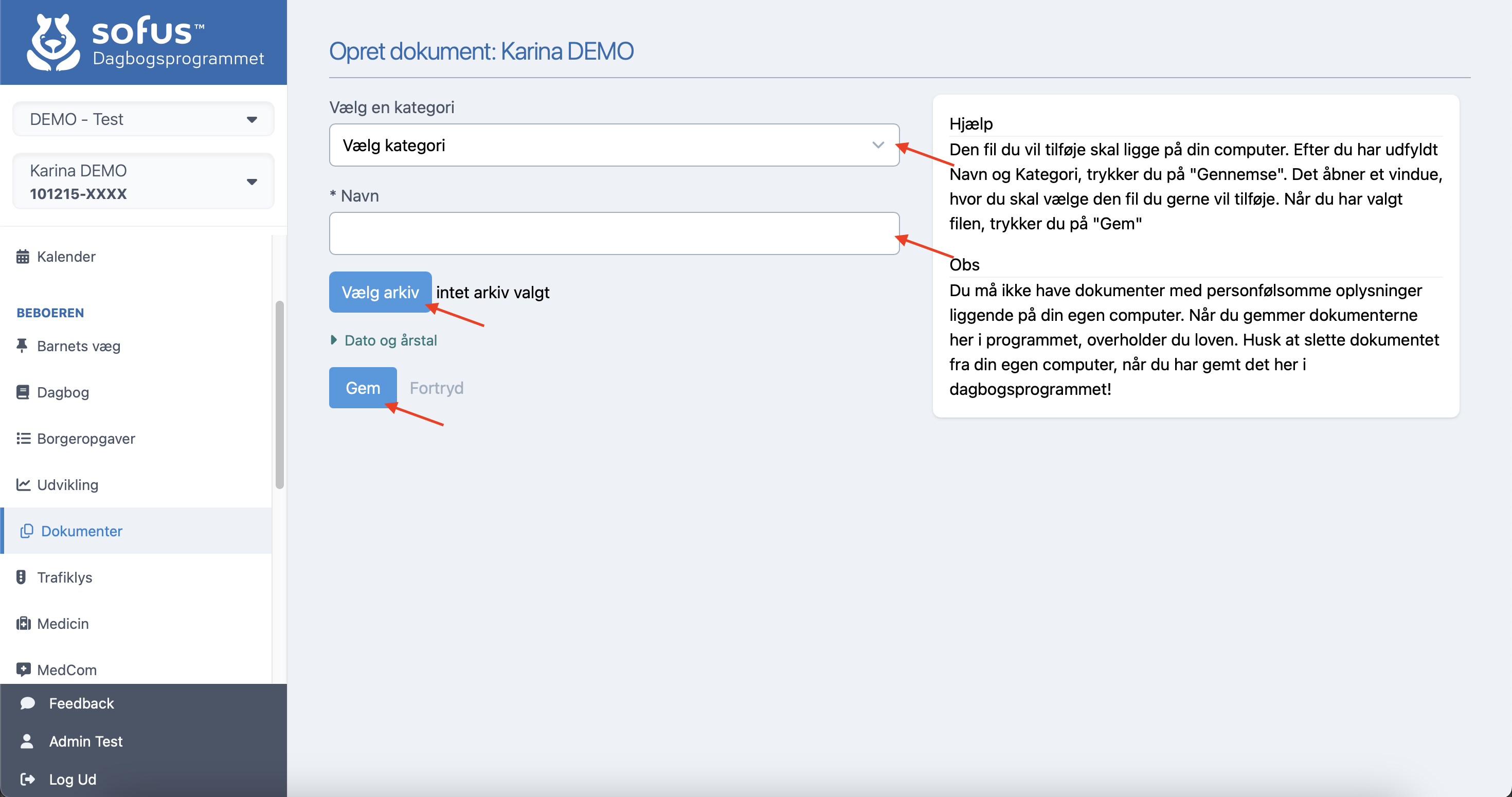Click the Kalender calendar icon
1512x797 pixels.
coord(23,257)
